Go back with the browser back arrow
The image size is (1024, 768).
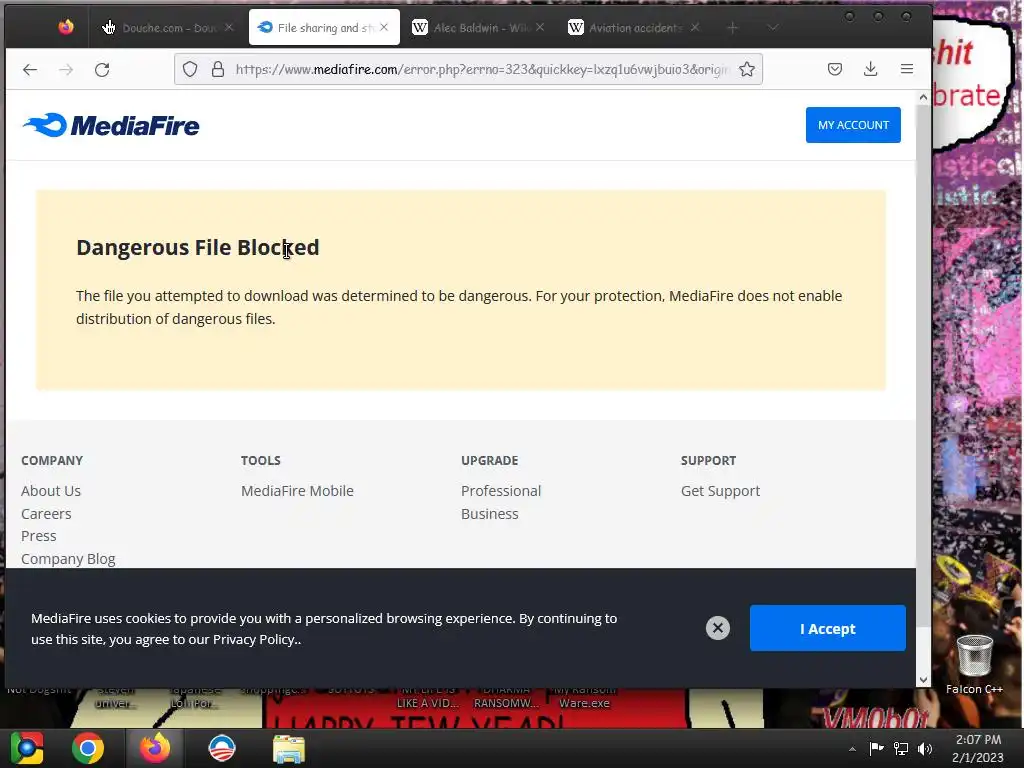click(x=30, y=69)
